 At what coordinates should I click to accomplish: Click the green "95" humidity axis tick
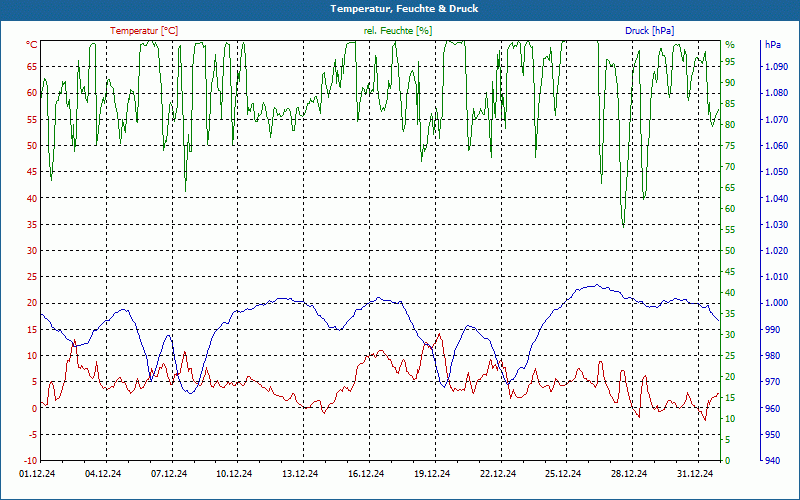(x=730, y=62)
